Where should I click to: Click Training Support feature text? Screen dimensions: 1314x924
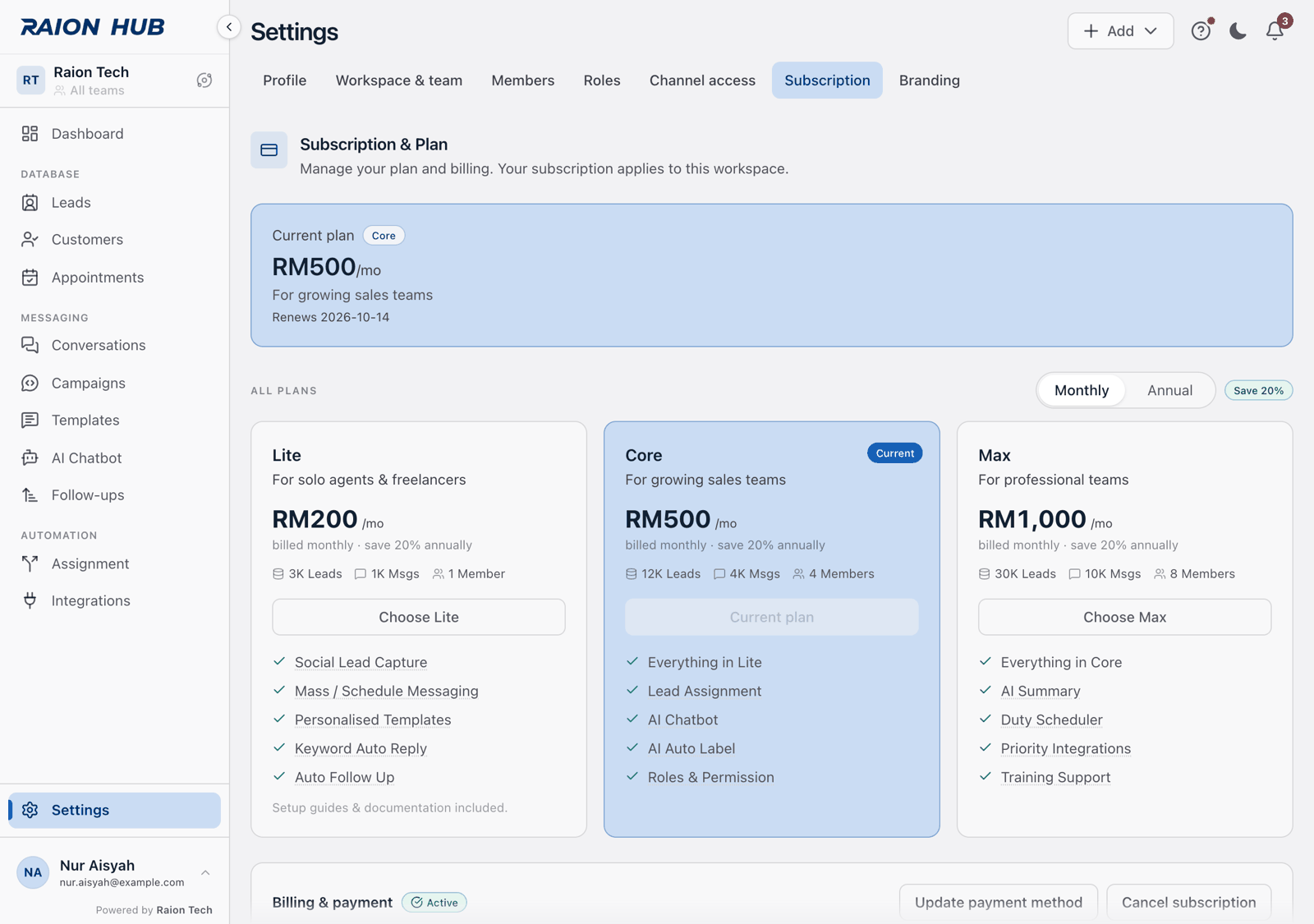coord(1055,778)
